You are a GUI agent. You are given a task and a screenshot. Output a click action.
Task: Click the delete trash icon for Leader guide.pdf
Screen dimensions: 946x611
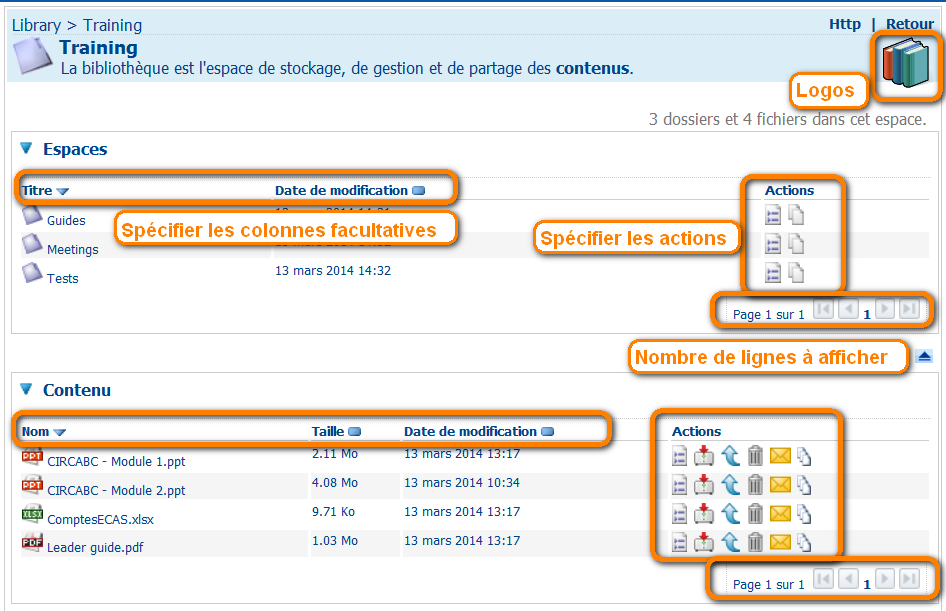point(755,542)
